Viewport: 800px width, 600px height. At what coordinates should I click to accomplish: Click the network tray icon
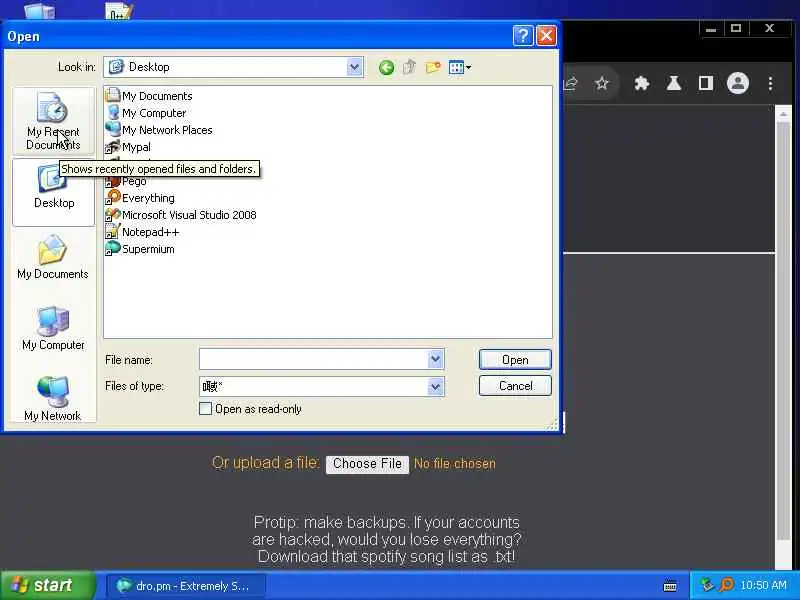(x=707, y=585)
